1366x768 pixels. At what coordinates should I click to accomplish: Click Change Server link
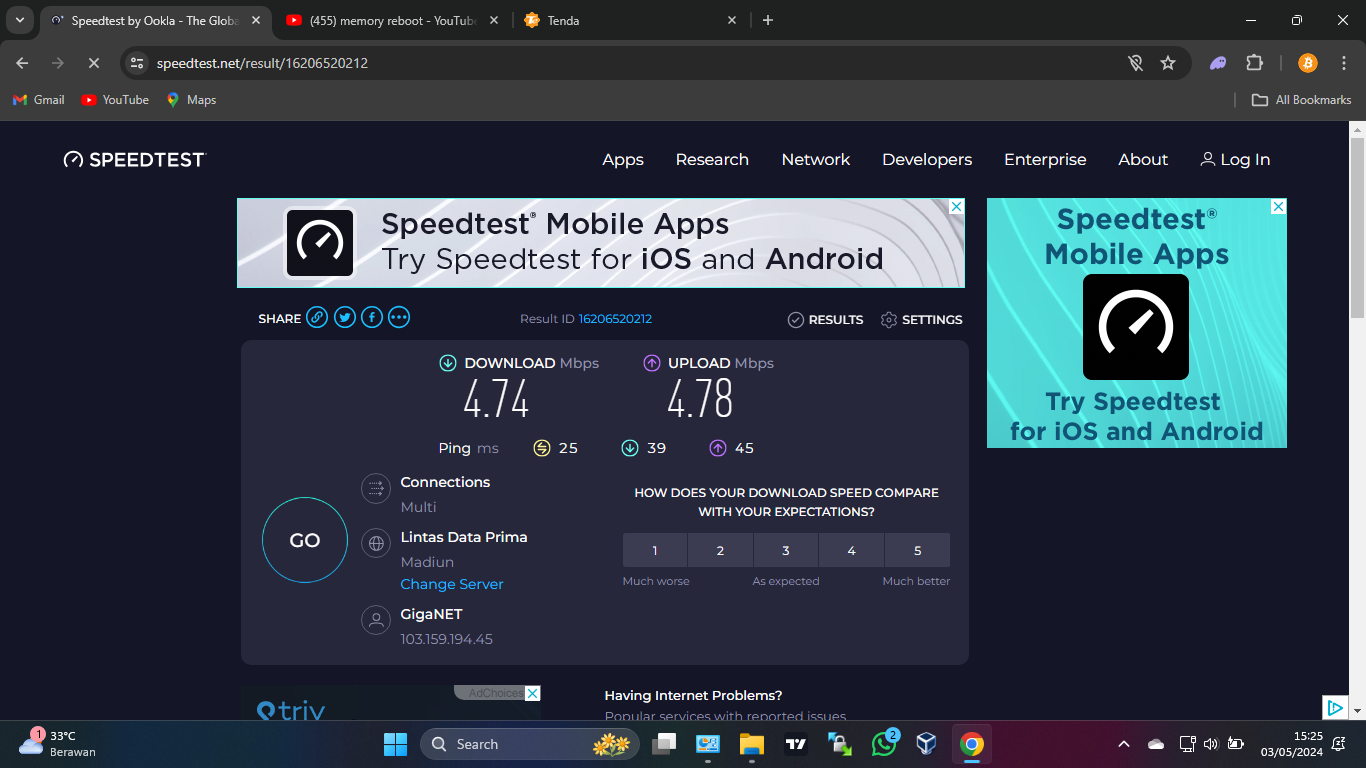pos(452,584)
